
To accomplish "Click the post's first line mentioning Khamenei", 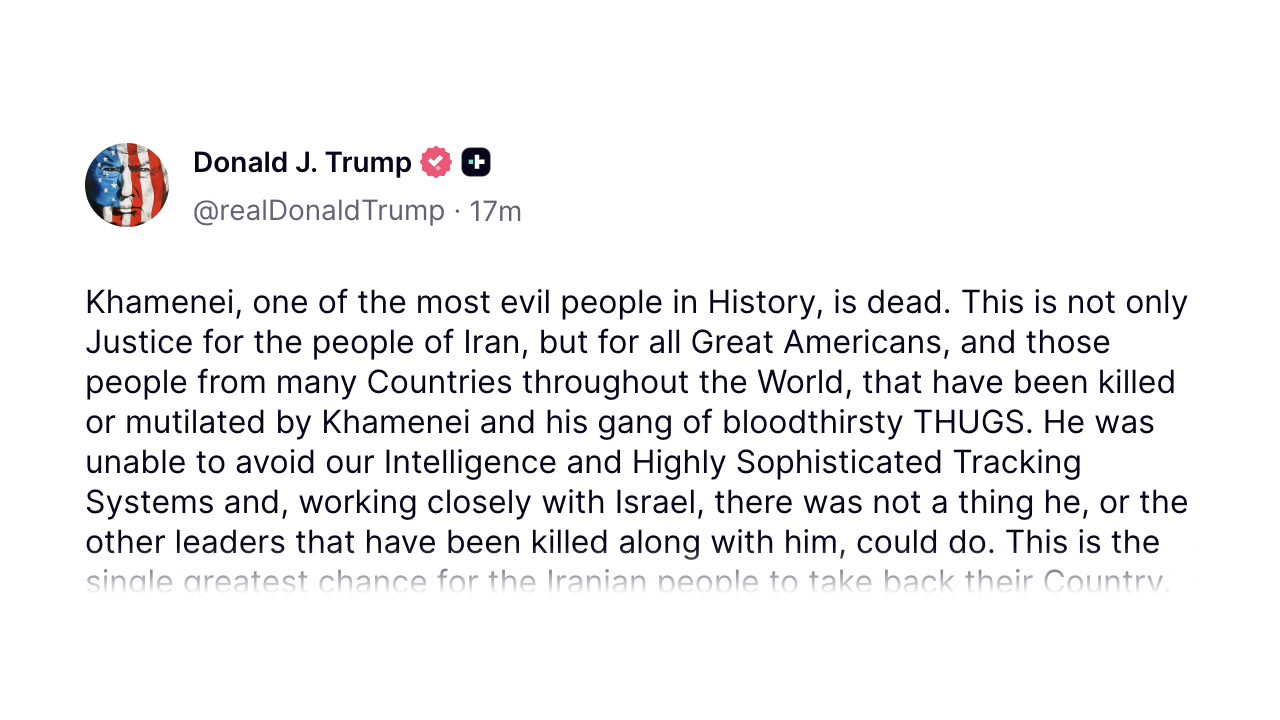I will (636, 302).
